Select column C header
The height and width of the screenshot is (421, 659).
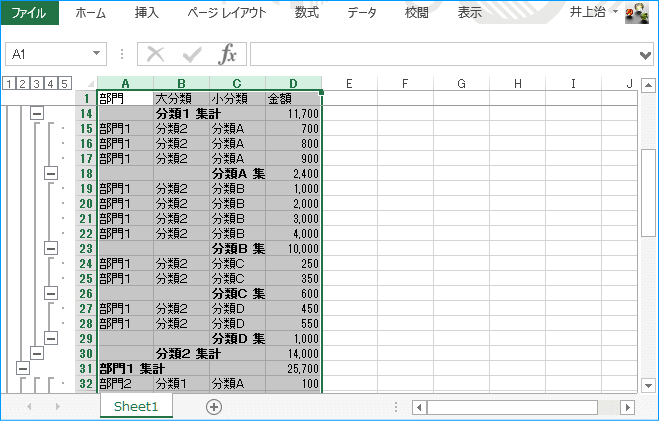coord(237,83)
